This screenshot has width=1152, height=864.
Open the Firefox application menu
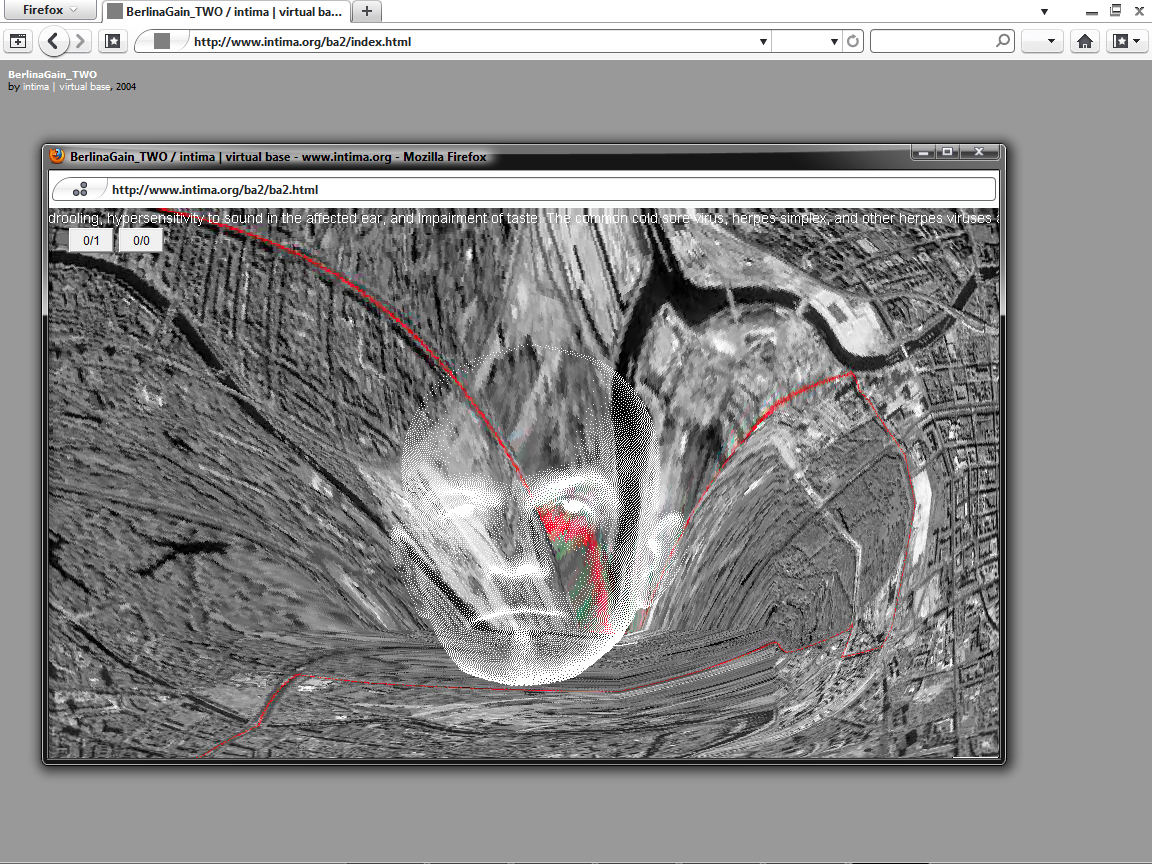[x=49, y=11]
